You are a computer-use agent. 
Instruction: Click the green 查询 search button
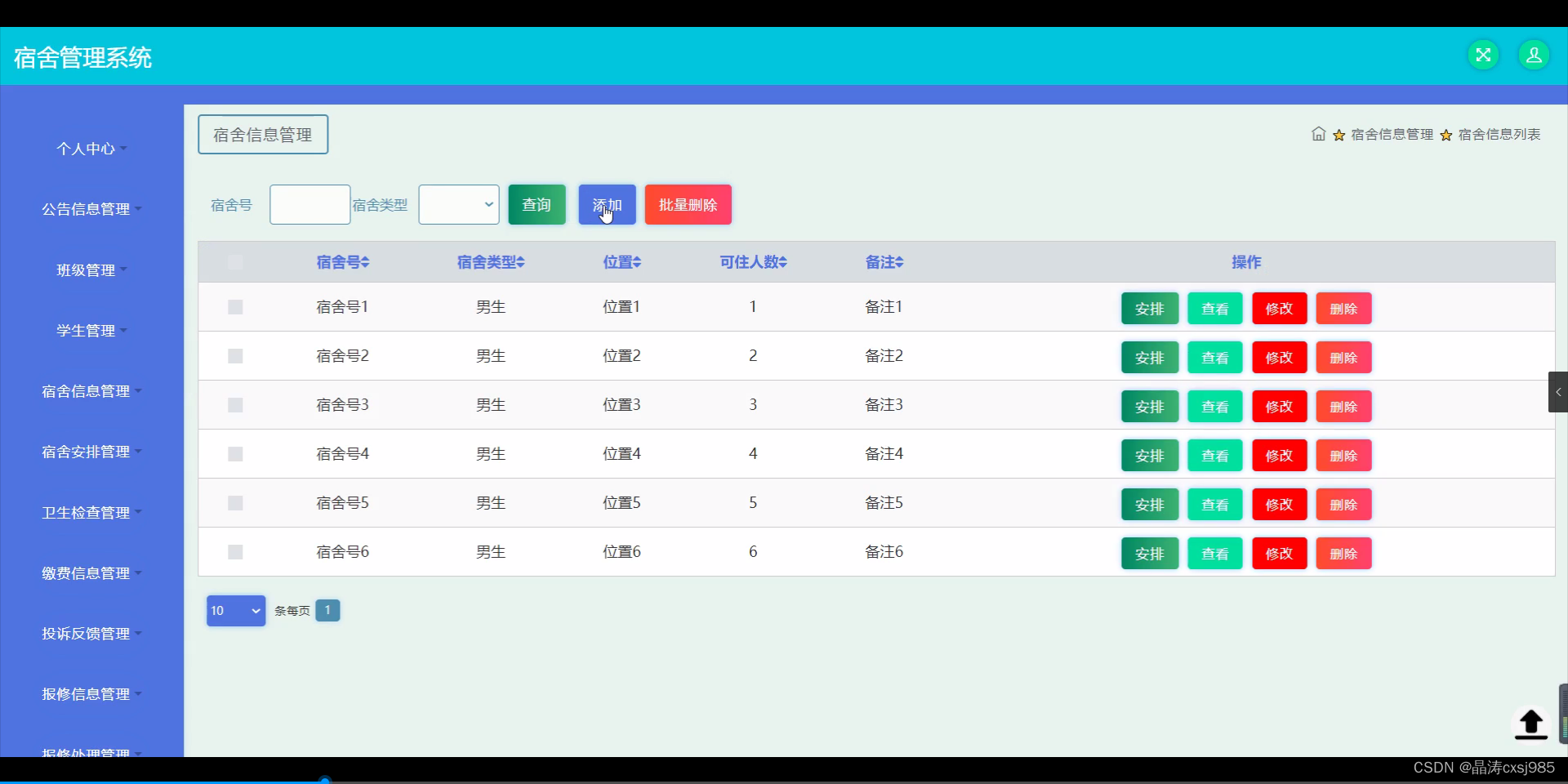coord(537,204)
